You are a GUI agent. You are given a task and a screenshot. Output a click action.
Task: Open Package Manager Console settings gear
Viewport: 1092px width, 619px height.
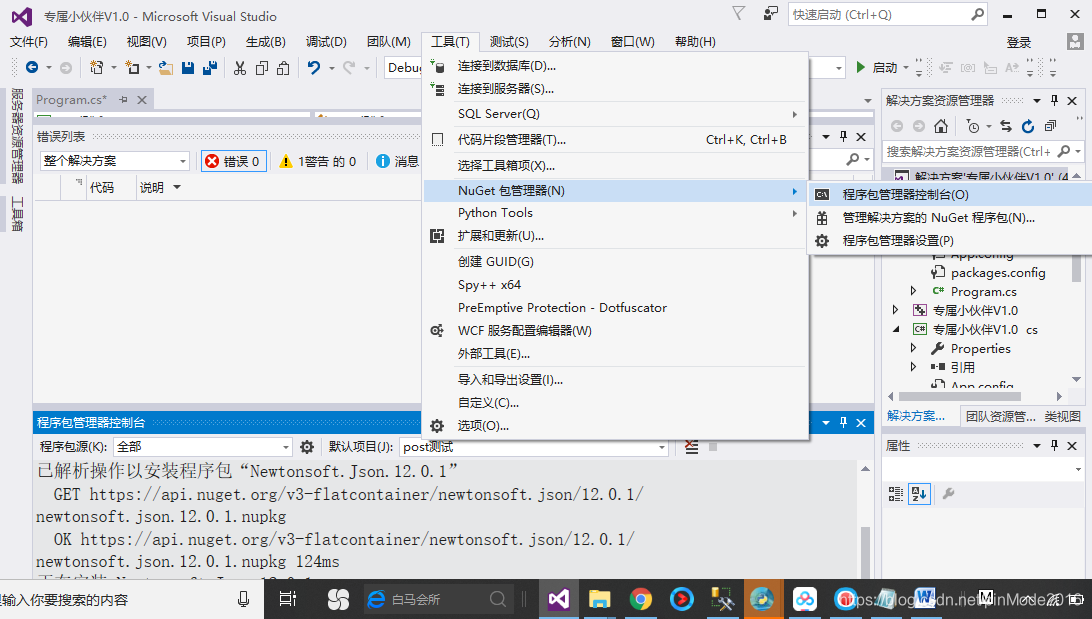click(306, 447)
